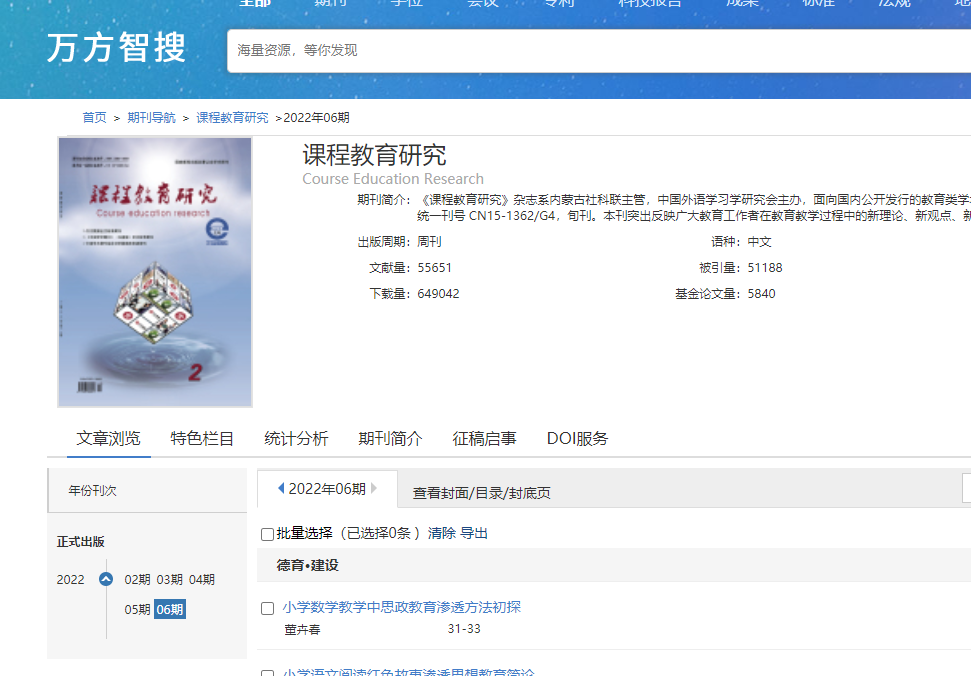Select the 期刊简介 tab

[390, 439]
